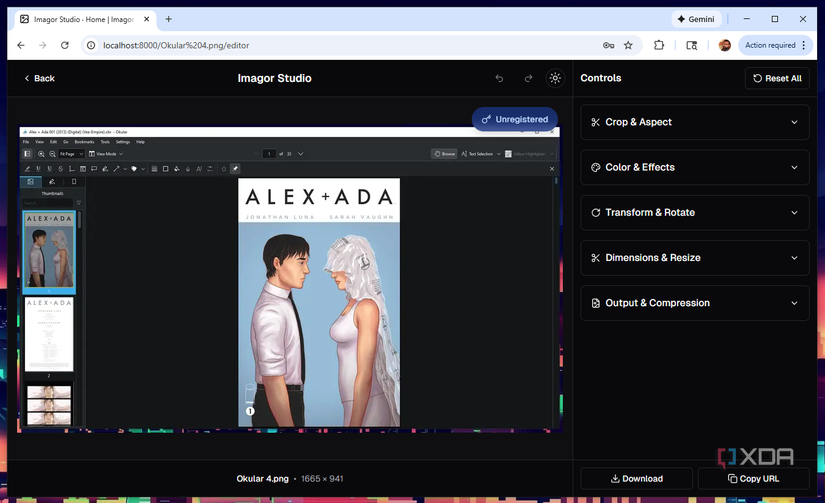Click the Imagor Studio title text
Viewport: 825px width, 503px height.
(x=275, y=78)
